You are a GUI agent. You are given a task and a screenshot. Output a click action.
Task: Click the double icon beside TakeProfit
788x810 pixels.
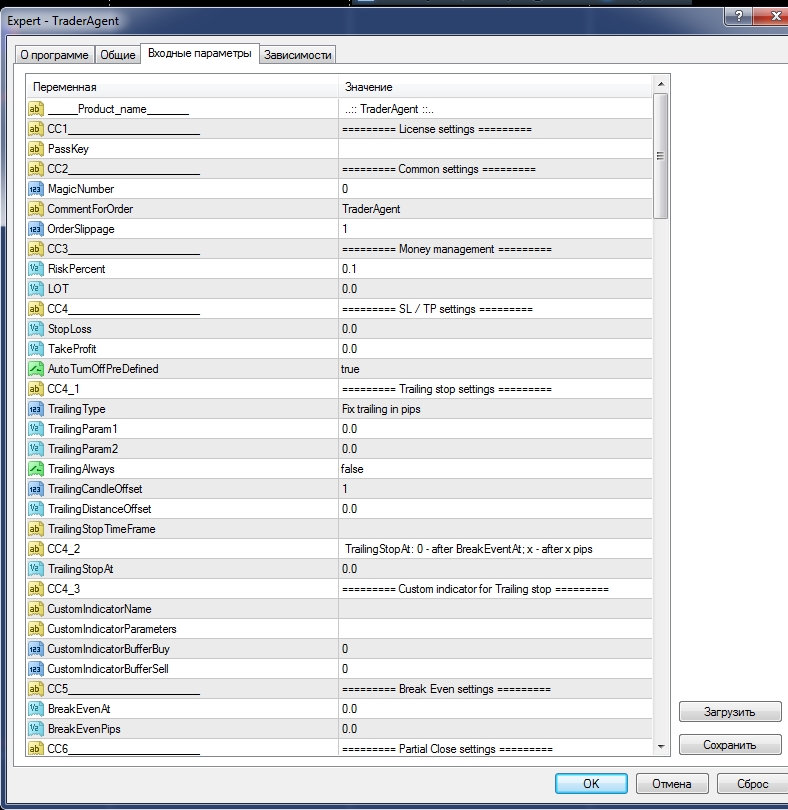click(x=35, y=349)
